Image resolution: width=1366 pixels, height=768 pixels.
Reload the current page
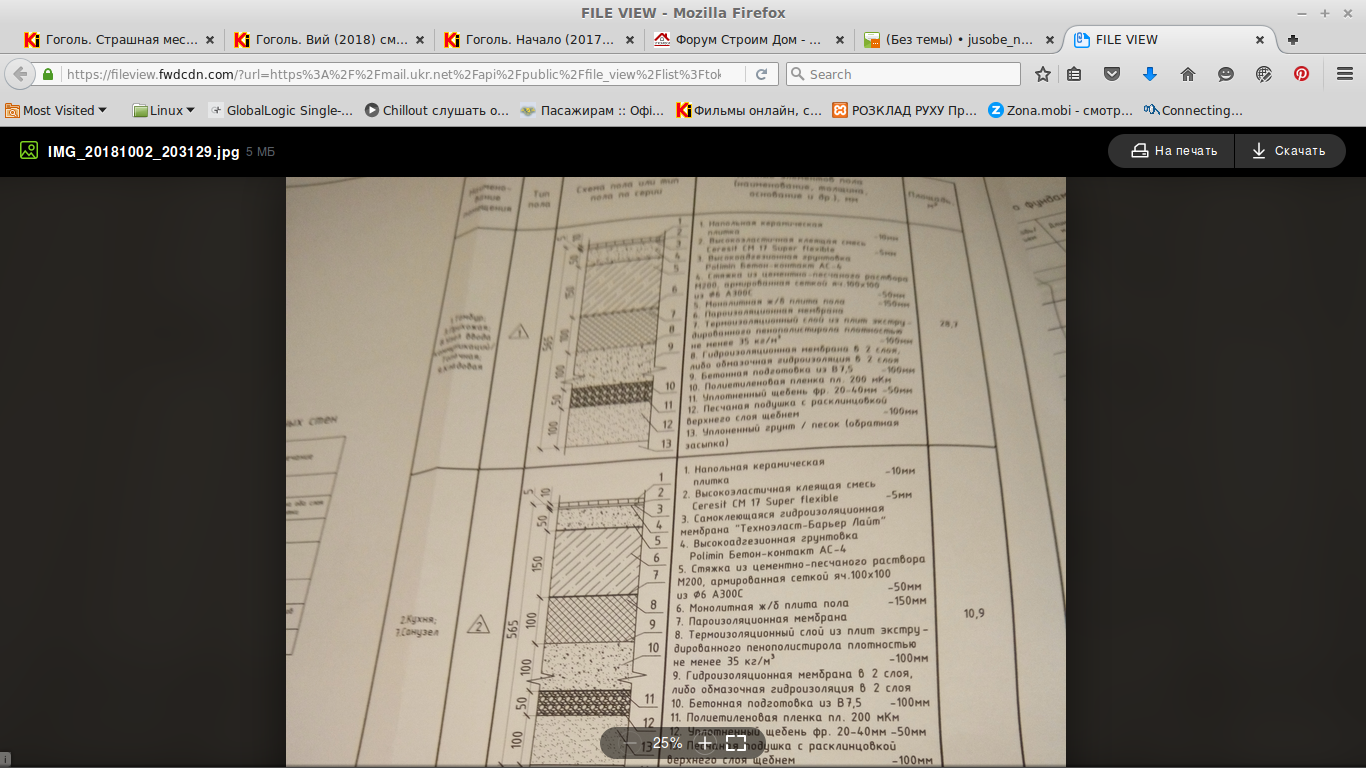click(761, 74)
